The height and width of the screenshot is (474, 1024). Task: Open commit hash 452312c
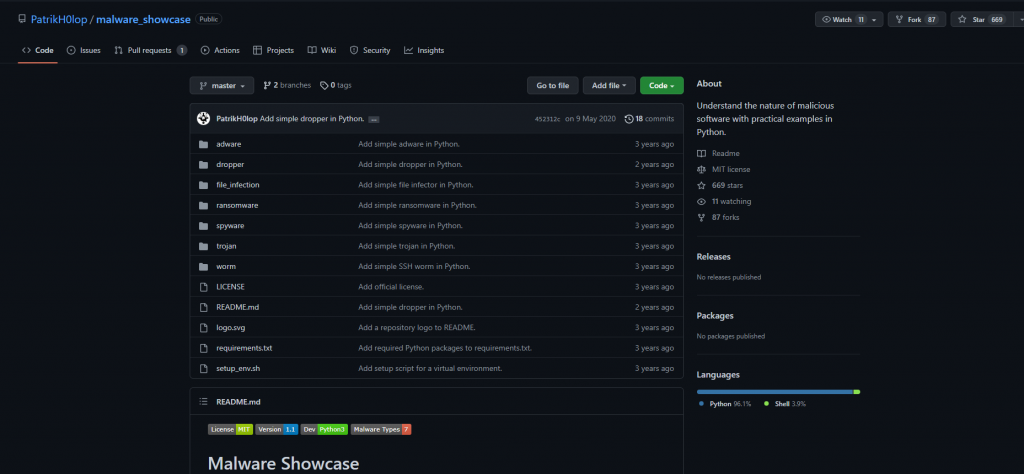(547, 119)
